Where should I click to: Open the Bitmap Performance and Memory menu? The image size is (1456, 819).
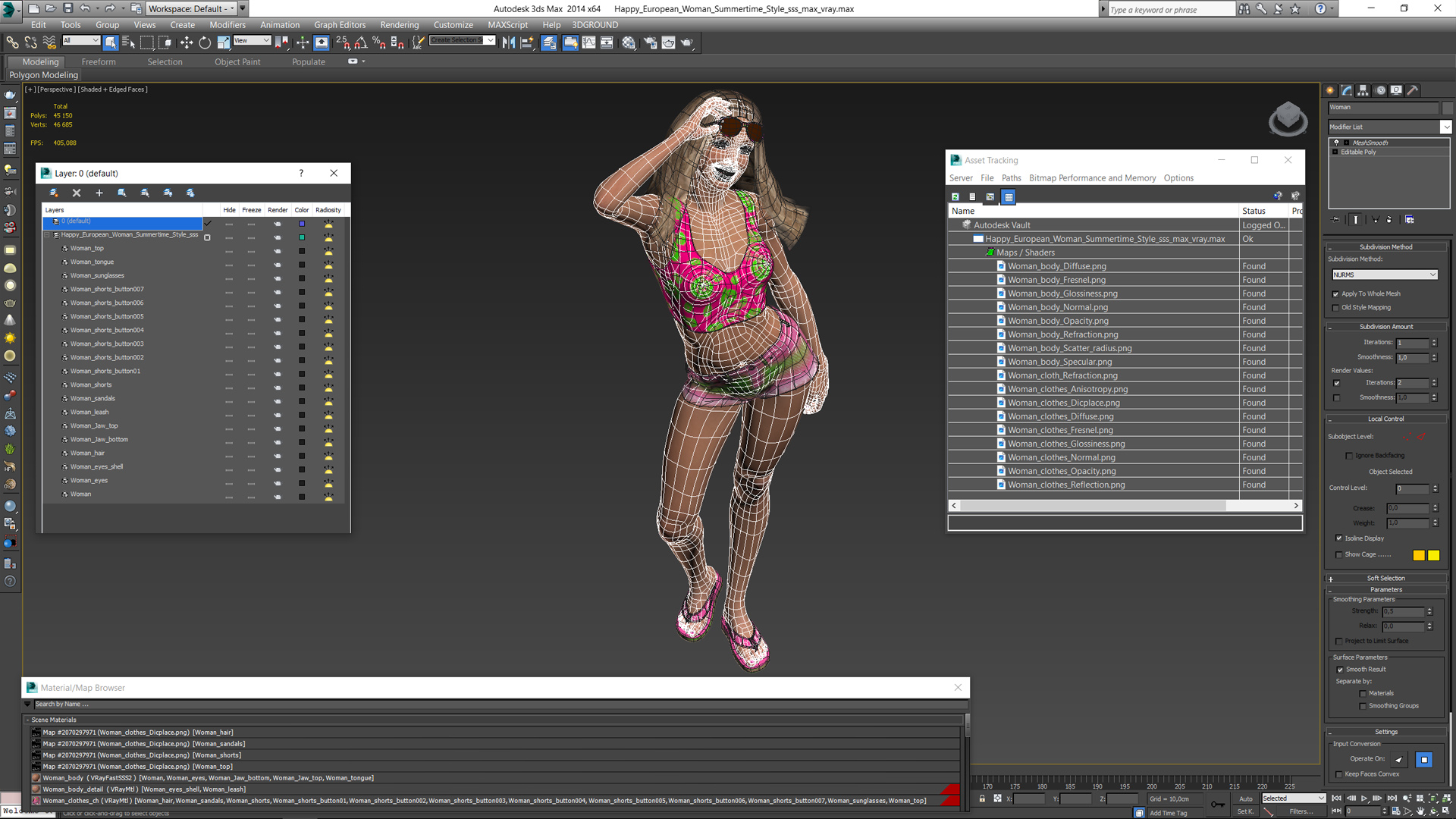click(x=1092, y=178)
